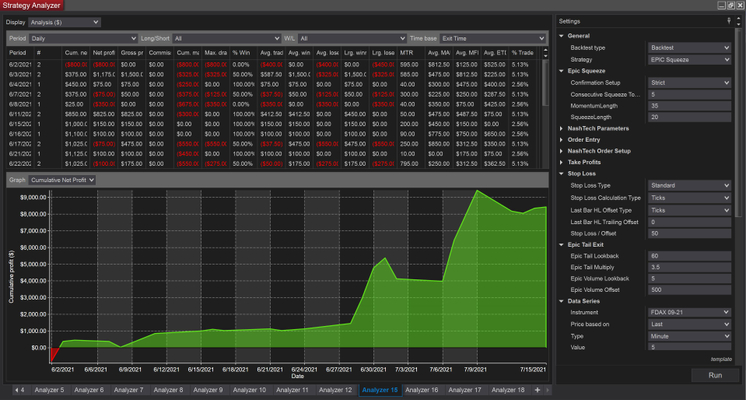Click the template link
The width and height of the screenshot is (746, 400).
720,358
